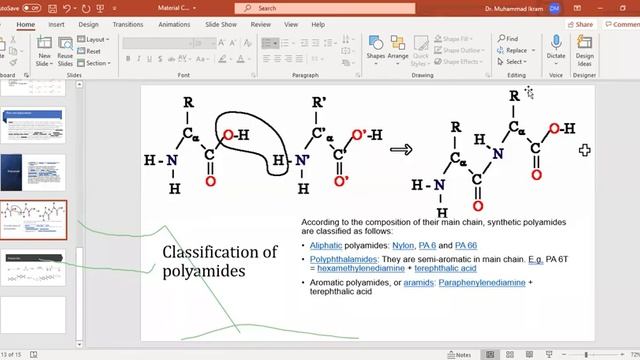This screenshot has height=360, width=640.
Task: Click the Reset slide button
Action: [x=89, y=51]
